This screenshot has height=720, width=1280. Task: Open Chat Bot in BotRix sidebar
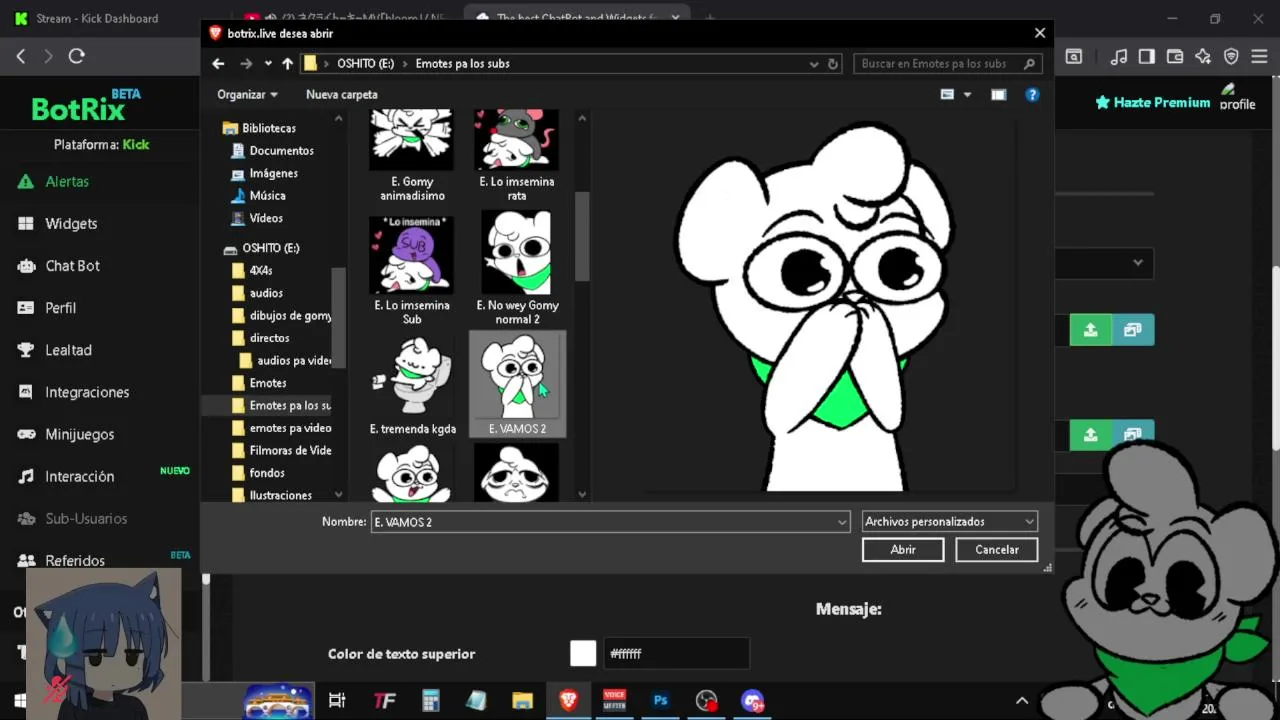pos(72,265)
